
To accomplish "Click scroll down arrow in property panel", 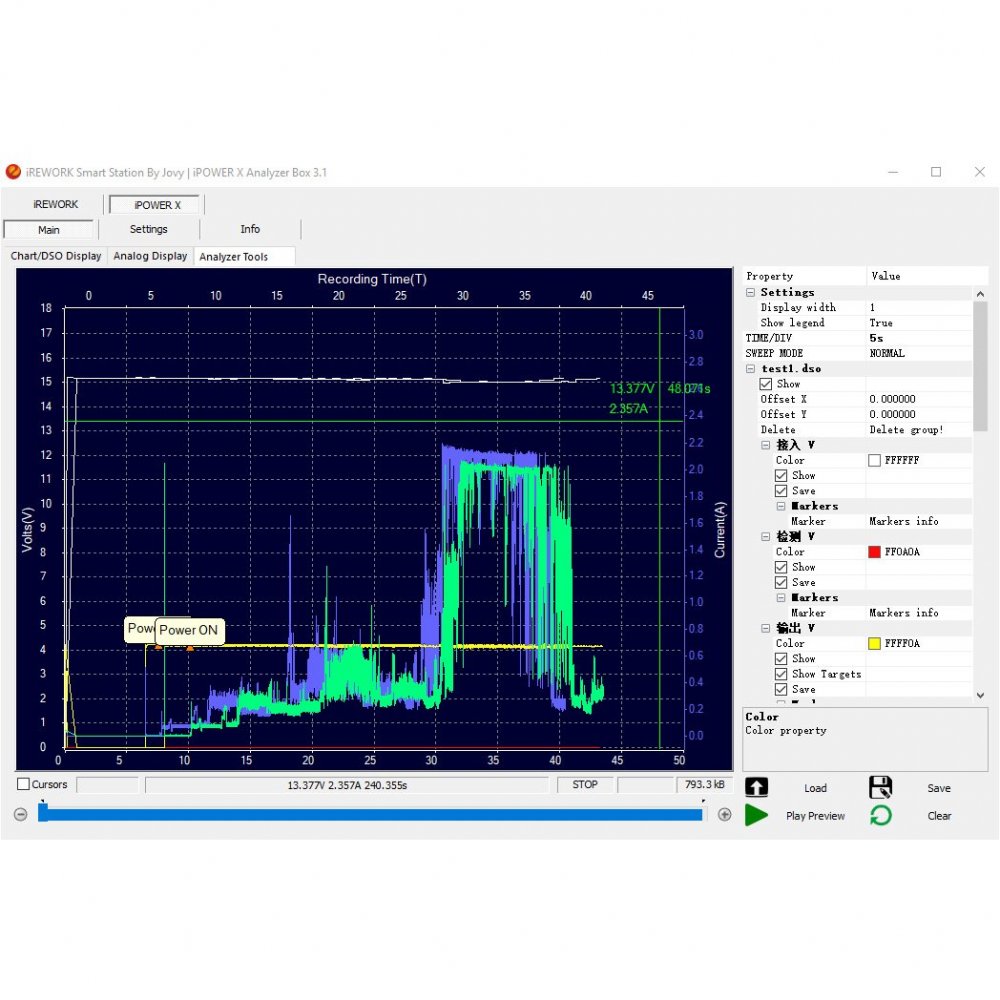I will [x=980, y=696].
